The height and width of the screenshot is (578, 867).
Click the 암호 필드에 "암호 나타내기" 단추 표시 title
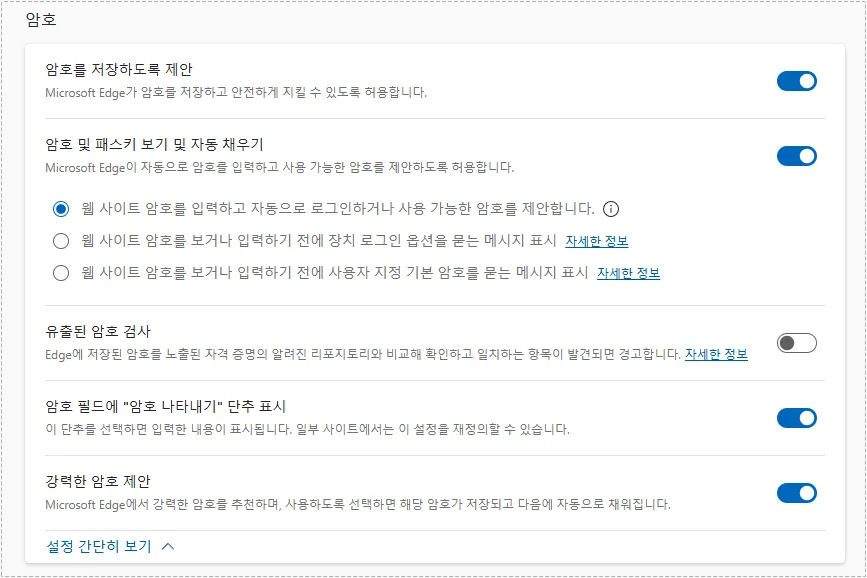point(165,407)
